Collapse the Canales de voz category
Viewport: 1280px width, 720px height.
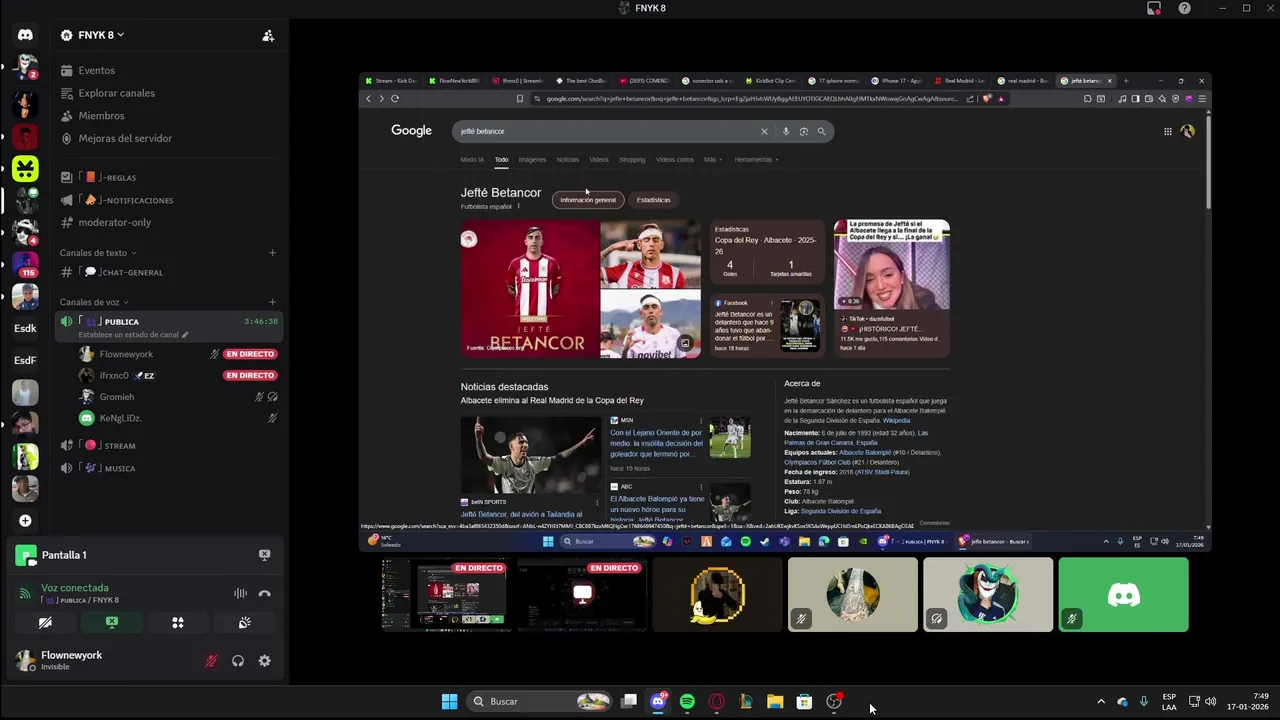tap(94, 302)
